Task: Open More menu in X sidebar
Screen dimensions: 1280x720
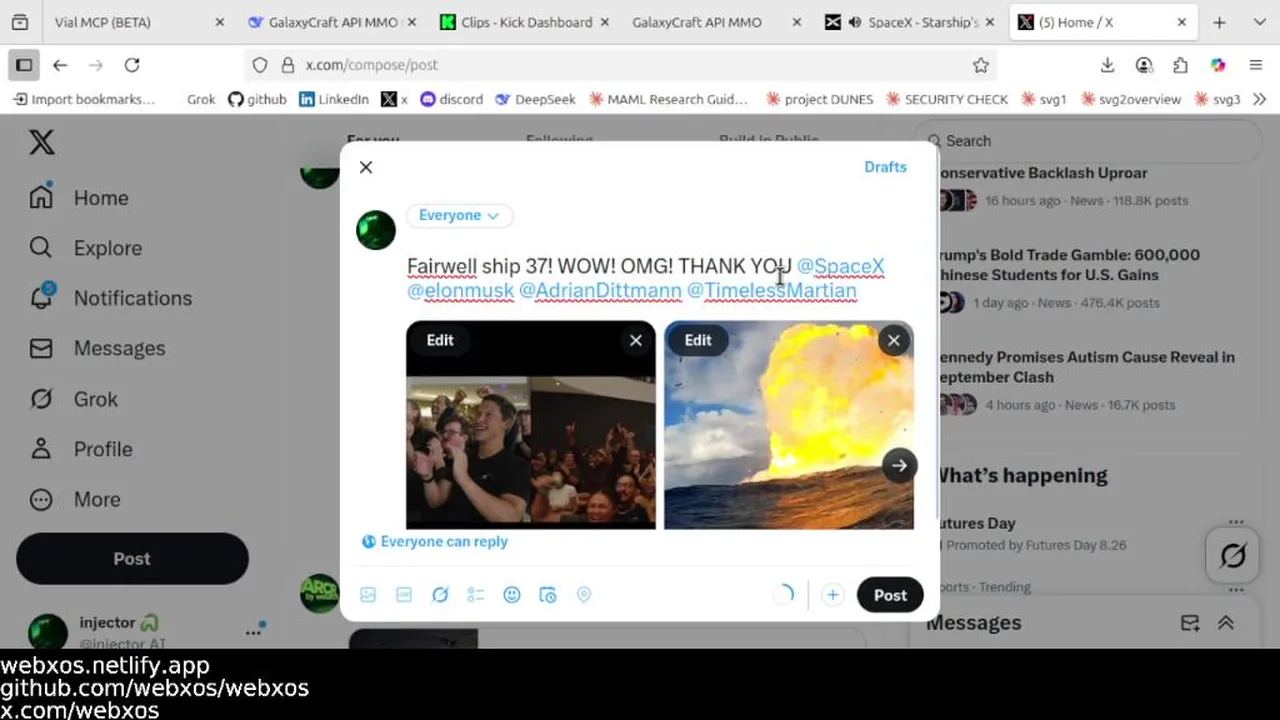Action: pyautogui.click(x=74, y=499)
